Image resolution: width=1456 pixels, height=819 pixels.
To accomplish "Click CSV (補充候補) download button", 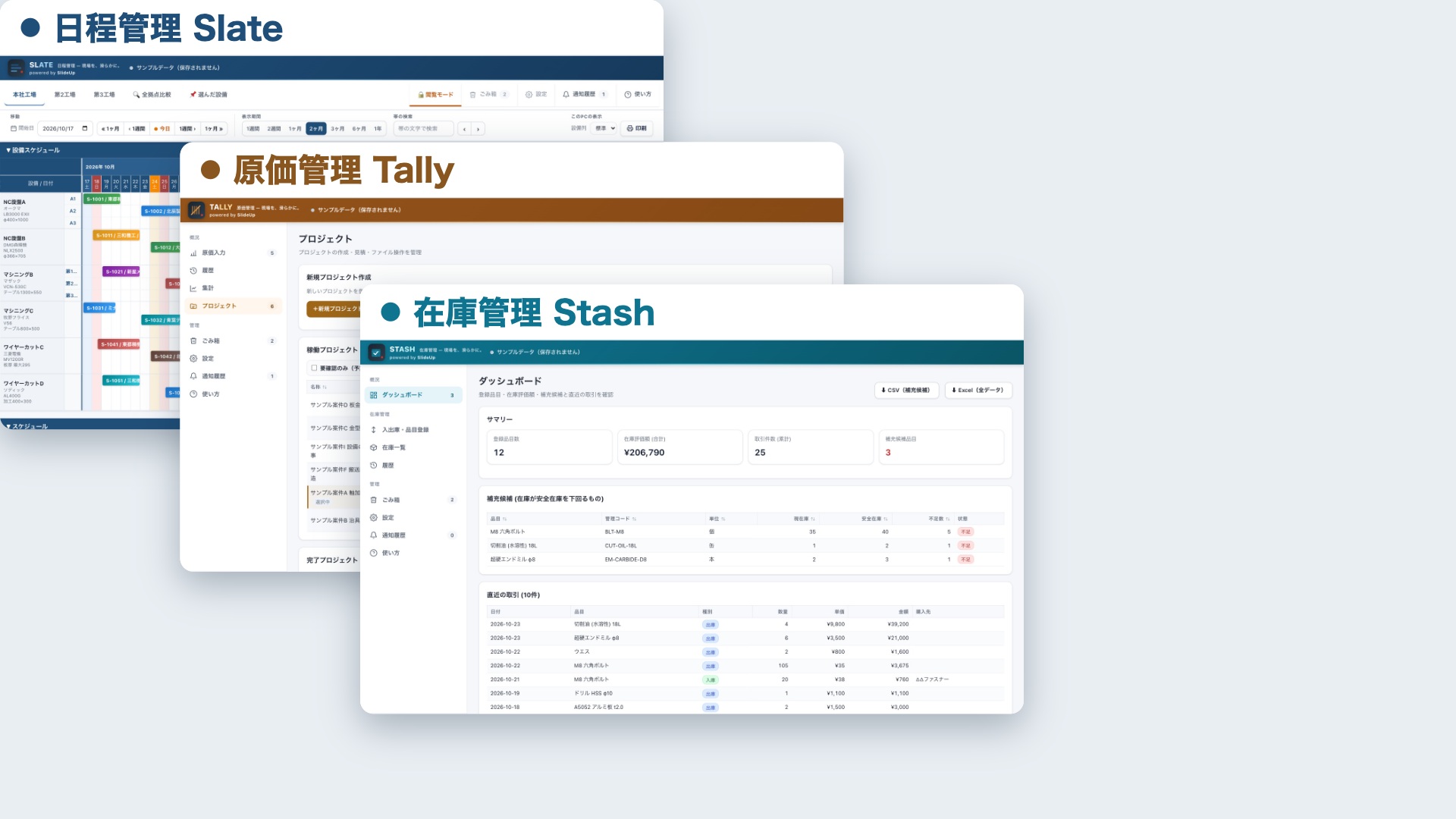I will point(906,391).
